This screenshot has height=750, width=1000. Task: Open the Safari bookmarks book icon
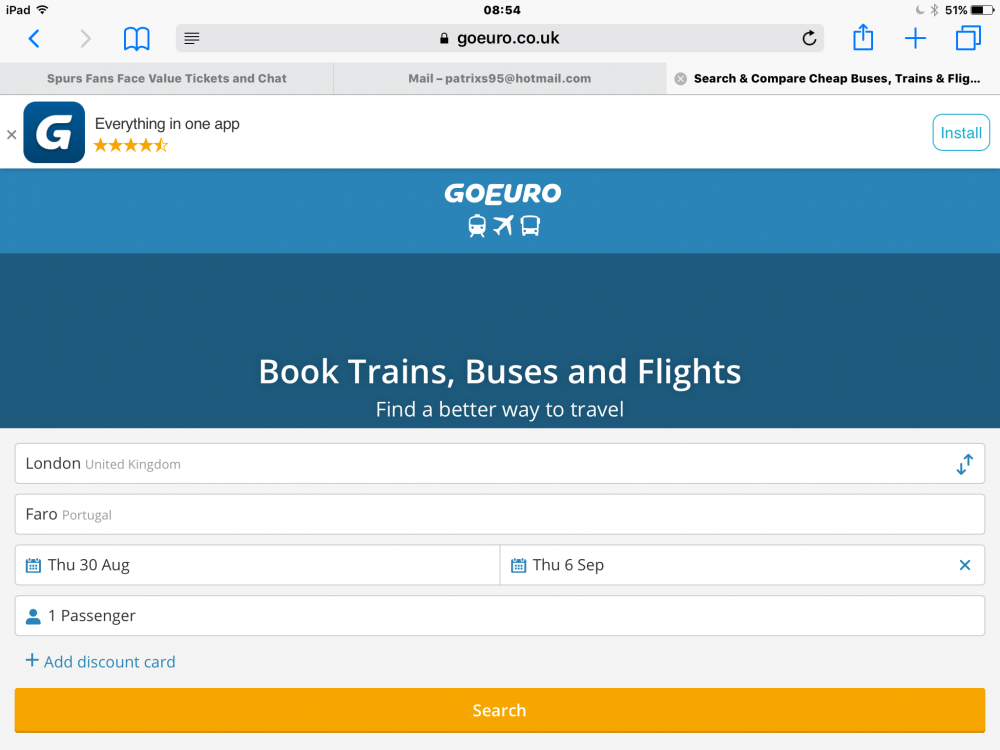coord(136,39)
